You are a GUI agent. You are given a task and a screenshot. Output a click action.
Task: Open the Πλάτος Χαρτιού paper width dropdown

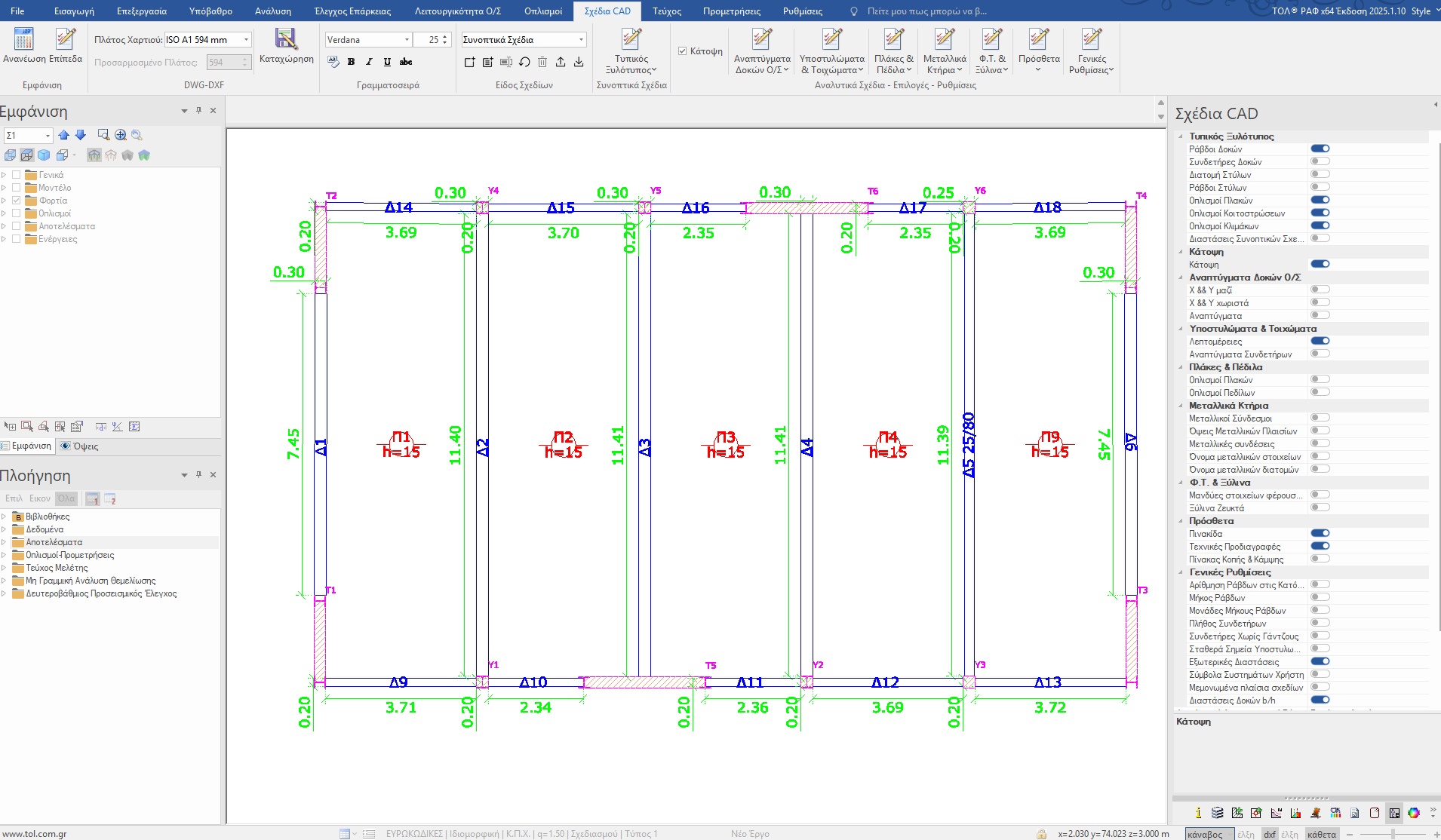pos(246,40)
